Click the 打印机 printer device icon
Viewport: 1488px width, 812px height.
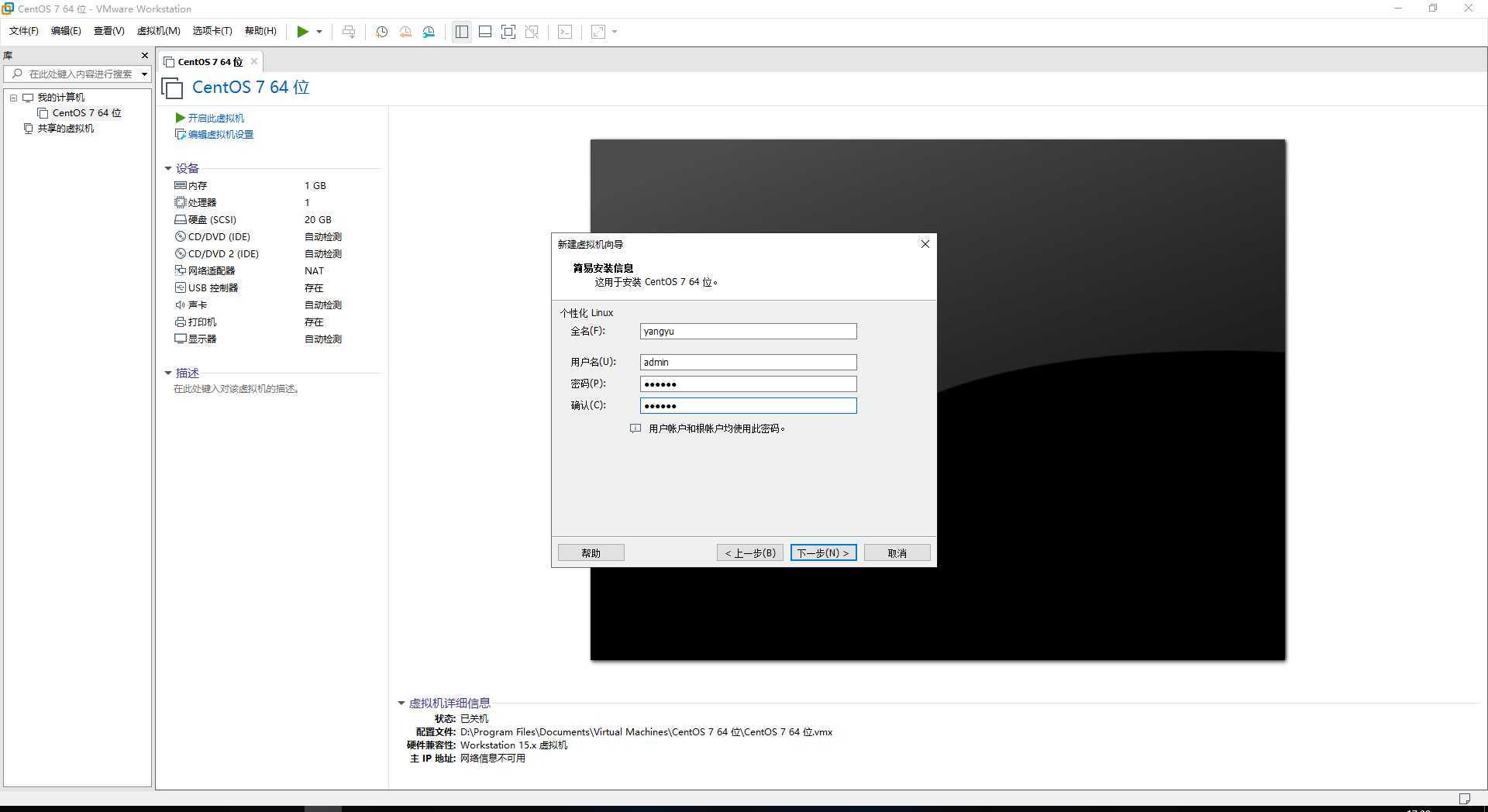(x=180, y=322)
